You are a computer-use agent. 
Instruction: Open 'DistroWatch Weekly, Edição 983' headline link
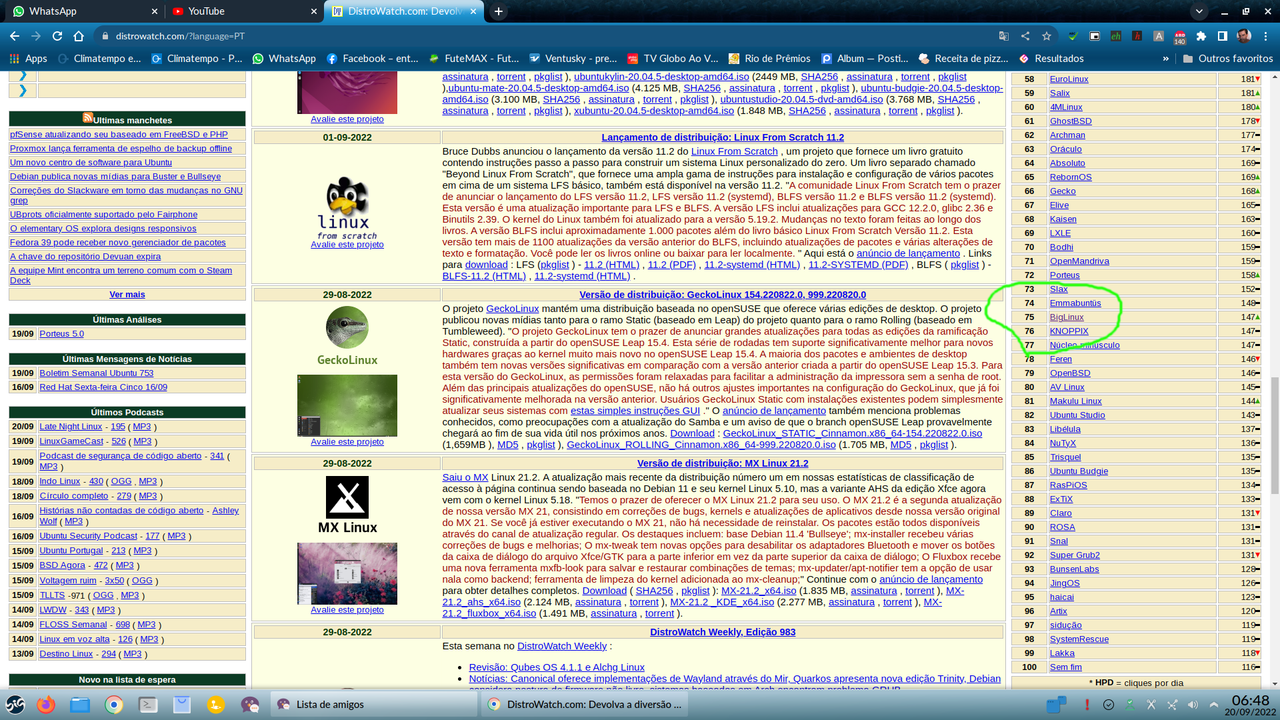(722, 632)
